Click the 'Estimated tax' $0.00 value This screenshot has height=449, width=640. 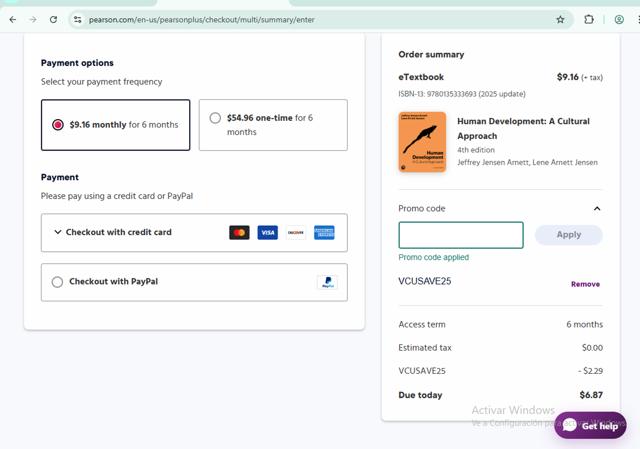pyautogui.click(x=592, y=348)
